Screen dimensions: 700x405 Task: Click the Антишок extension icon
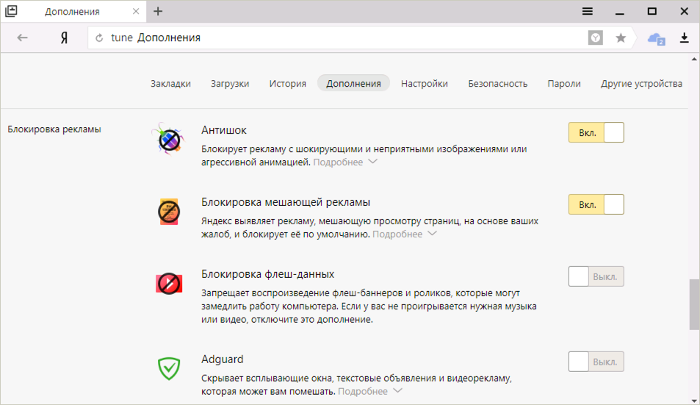pos(168,139)
